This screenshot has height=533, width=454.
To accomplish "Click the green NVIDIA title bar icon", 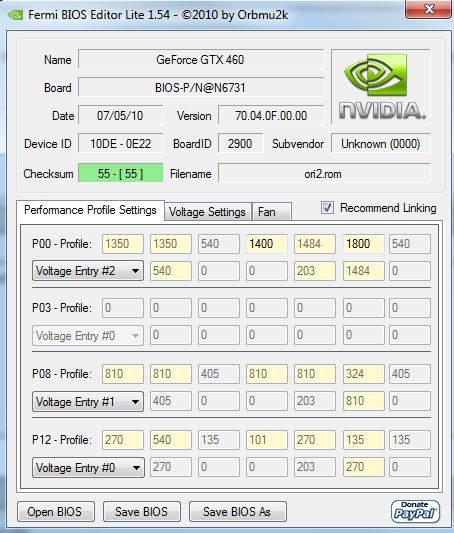I will tap(15, 15).
